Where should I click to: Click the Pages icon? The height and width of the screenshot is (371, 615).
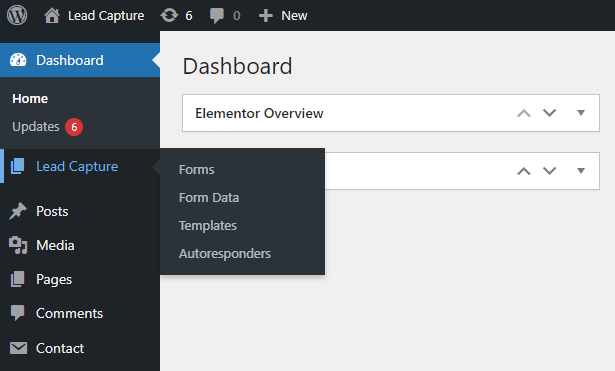coord(18,279)
